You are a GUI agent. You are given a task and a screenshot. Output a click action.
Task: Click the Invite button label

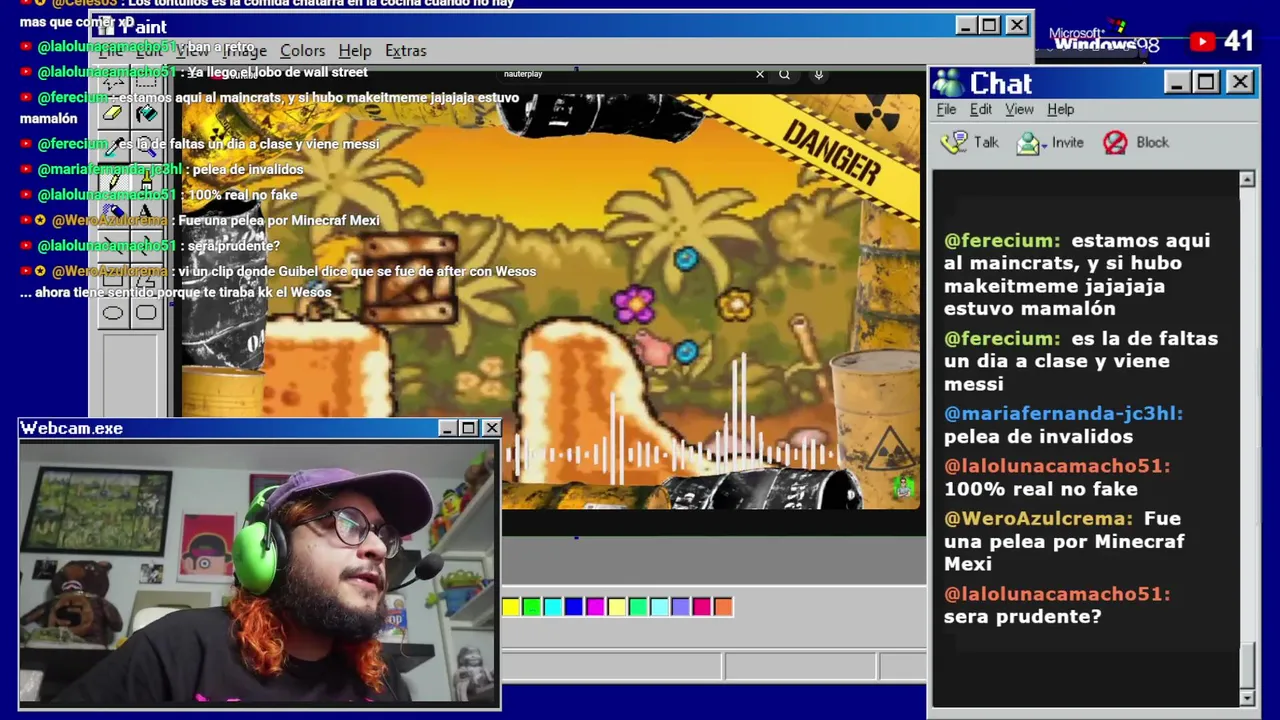point(1067,143)
